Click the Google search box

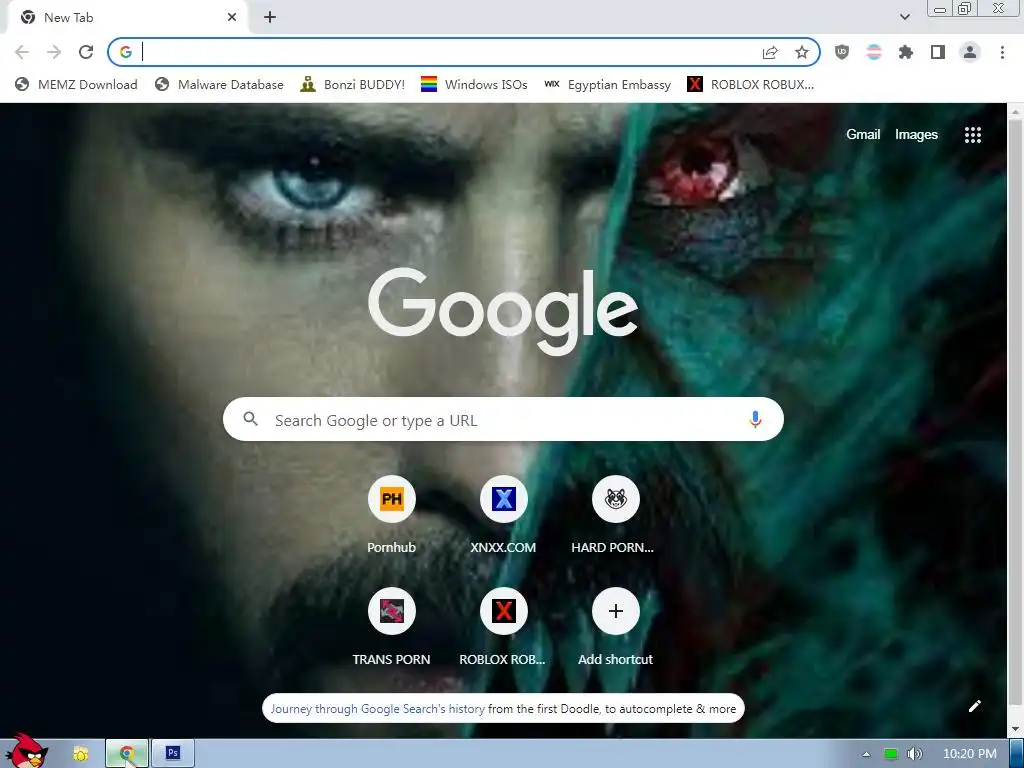(503, 419)
